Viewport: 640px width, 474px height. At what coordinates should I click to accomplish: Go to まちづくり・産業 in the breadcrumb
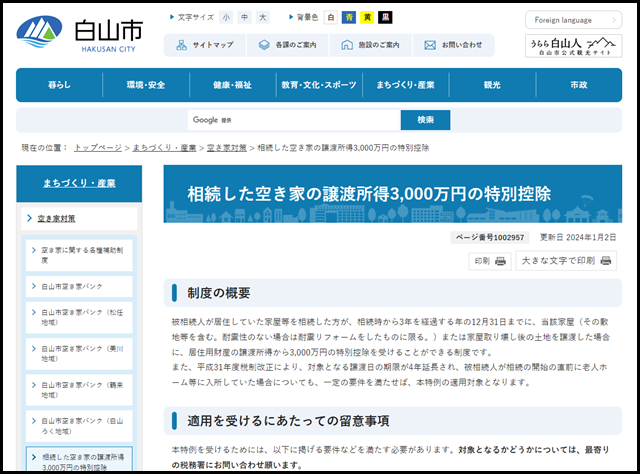pos(164,148)
